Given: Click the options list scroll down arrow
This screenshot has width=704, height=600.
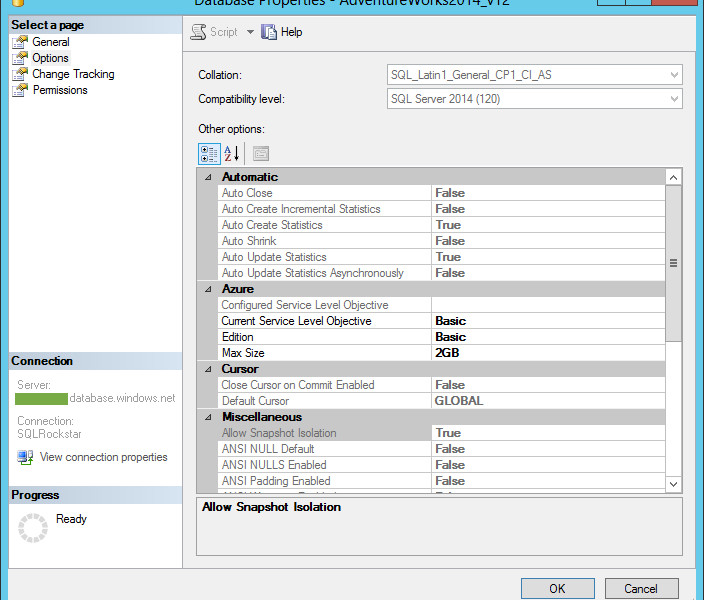Looking at the screenshot, I should pos(673,484).
